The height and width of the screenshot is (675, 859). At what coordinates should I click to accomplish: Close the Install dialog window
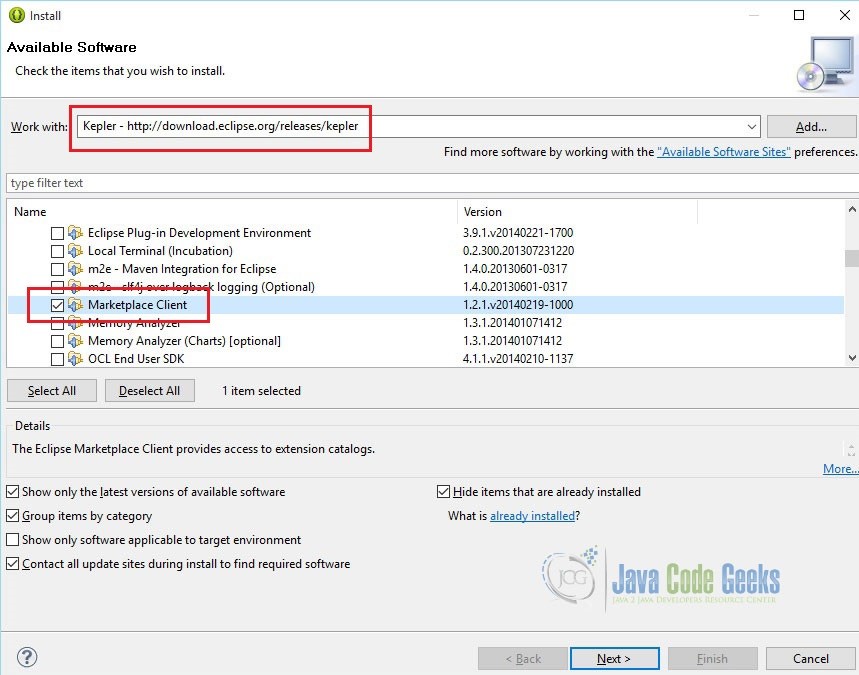pos(845,15)
